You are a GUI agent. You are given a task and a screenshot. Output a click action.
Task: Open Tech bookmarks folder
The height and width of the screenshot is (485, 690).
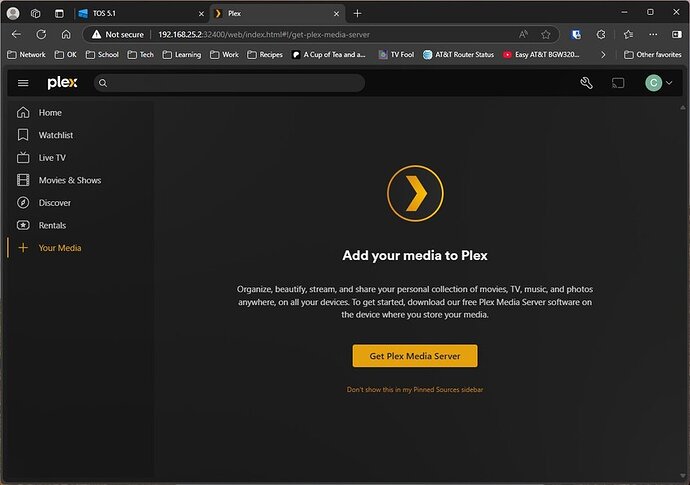[x=140, y=55]
